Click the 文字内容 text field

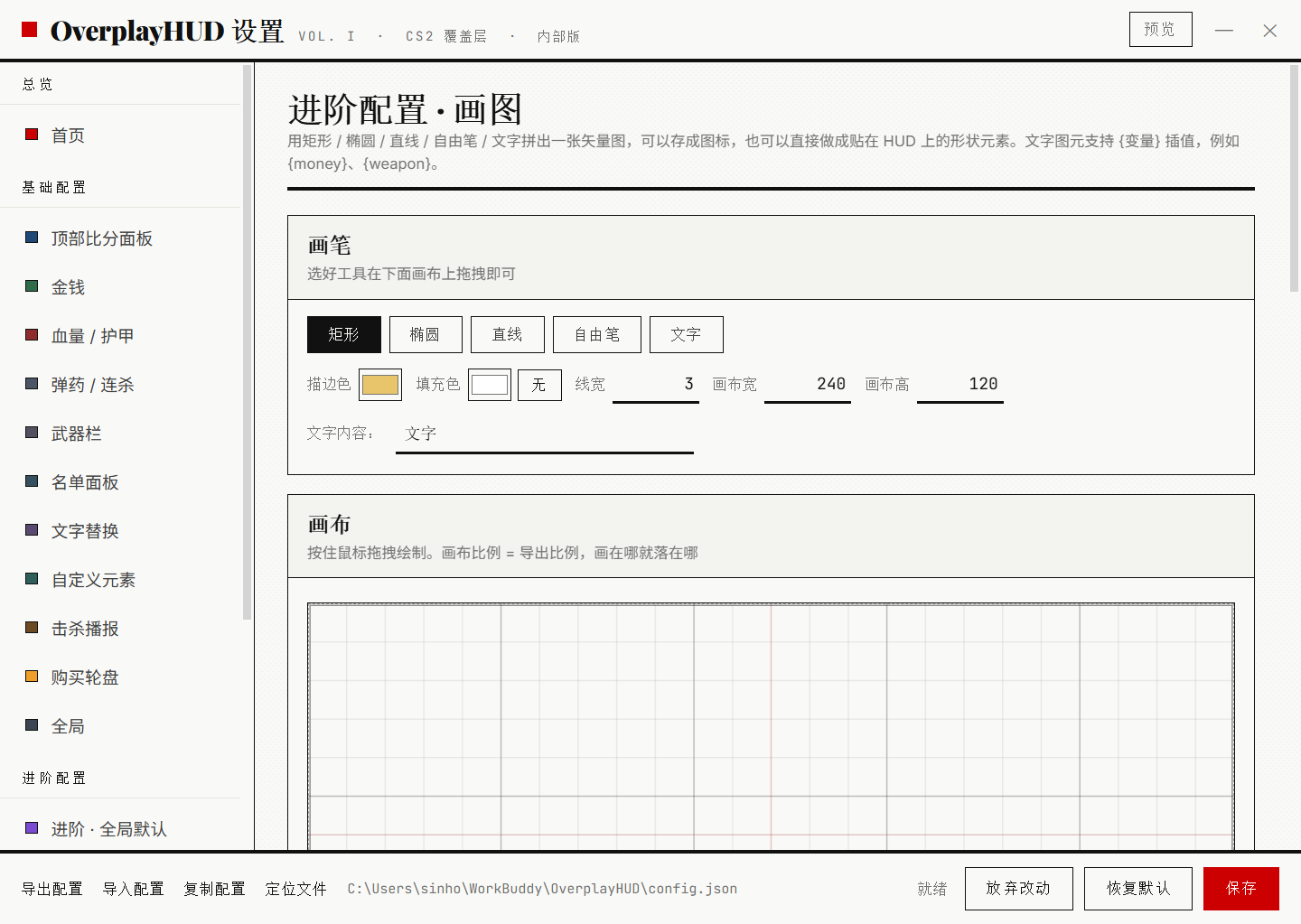point(545,434)
